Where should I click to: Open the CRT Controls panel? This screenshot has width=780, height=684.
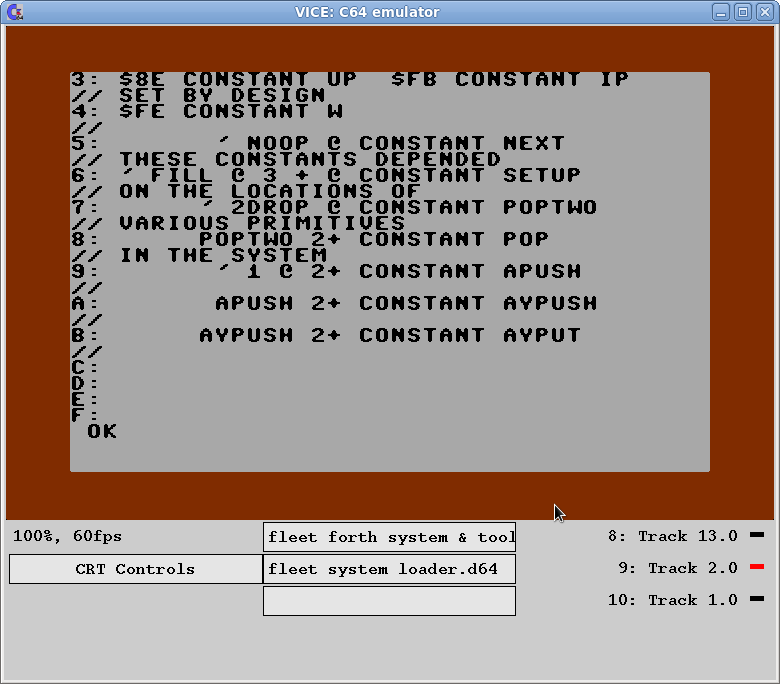(x=135, y=569)
